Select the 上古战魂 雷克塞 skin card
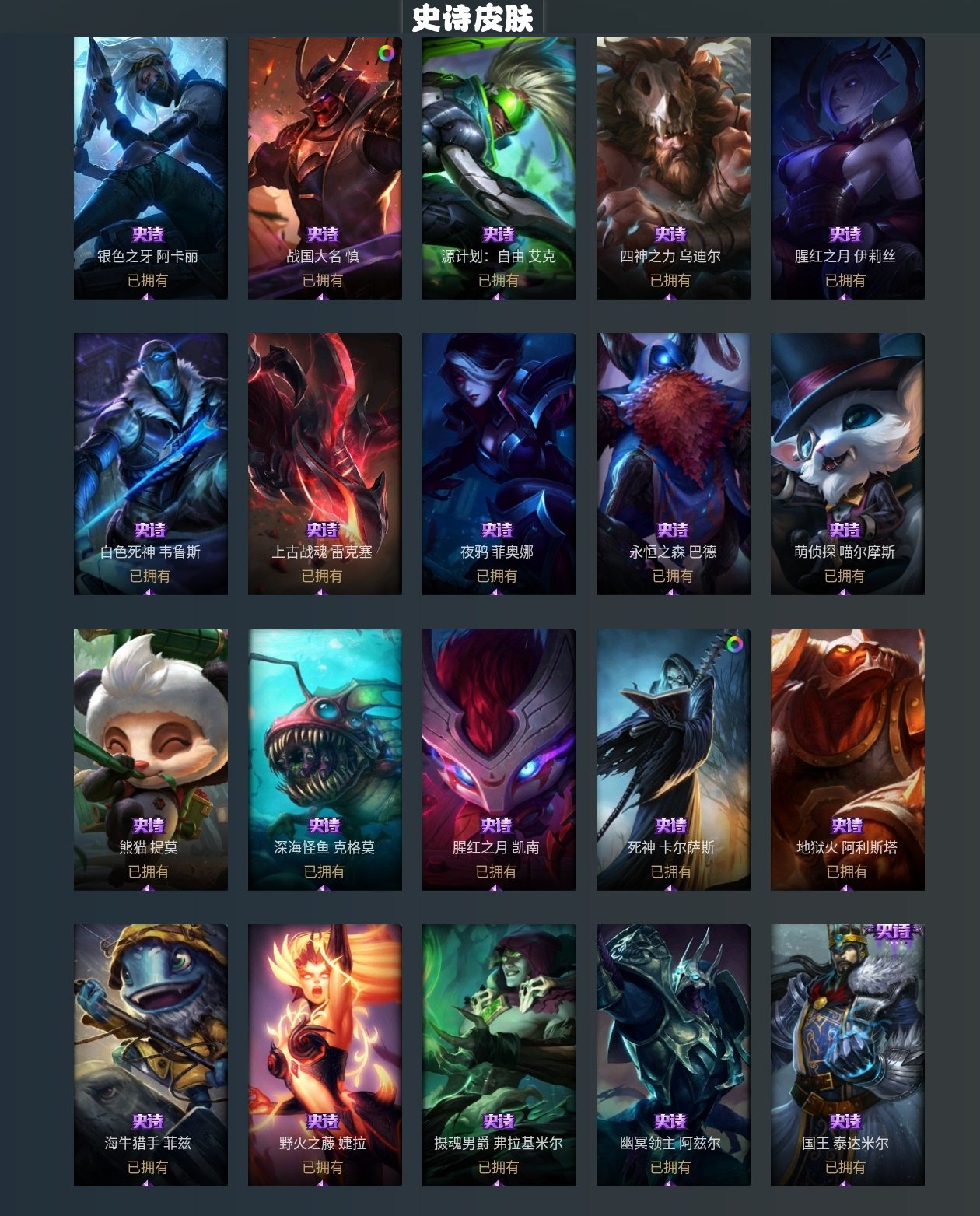 coord(325,464)
